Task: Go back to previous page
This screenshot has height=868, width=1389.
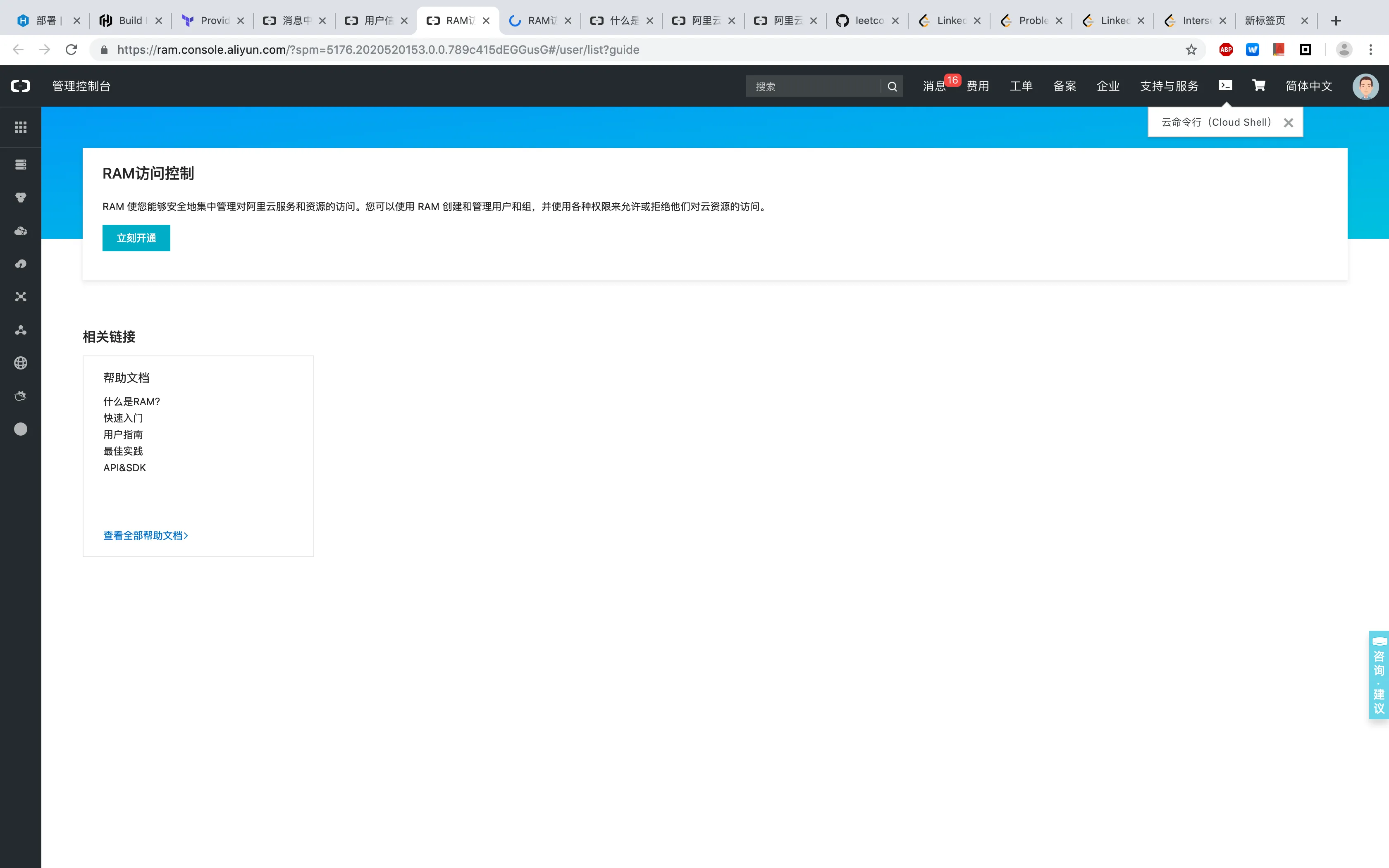Action: tap(18, 50)
